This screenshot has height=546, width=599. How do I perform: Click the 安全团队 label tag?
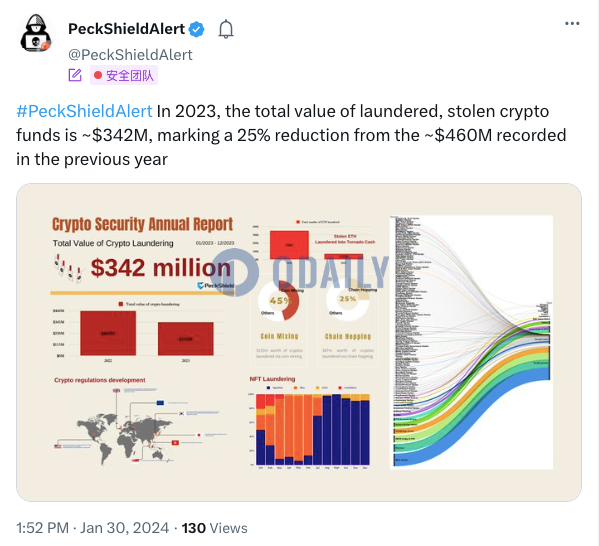[x=124, y=75]
